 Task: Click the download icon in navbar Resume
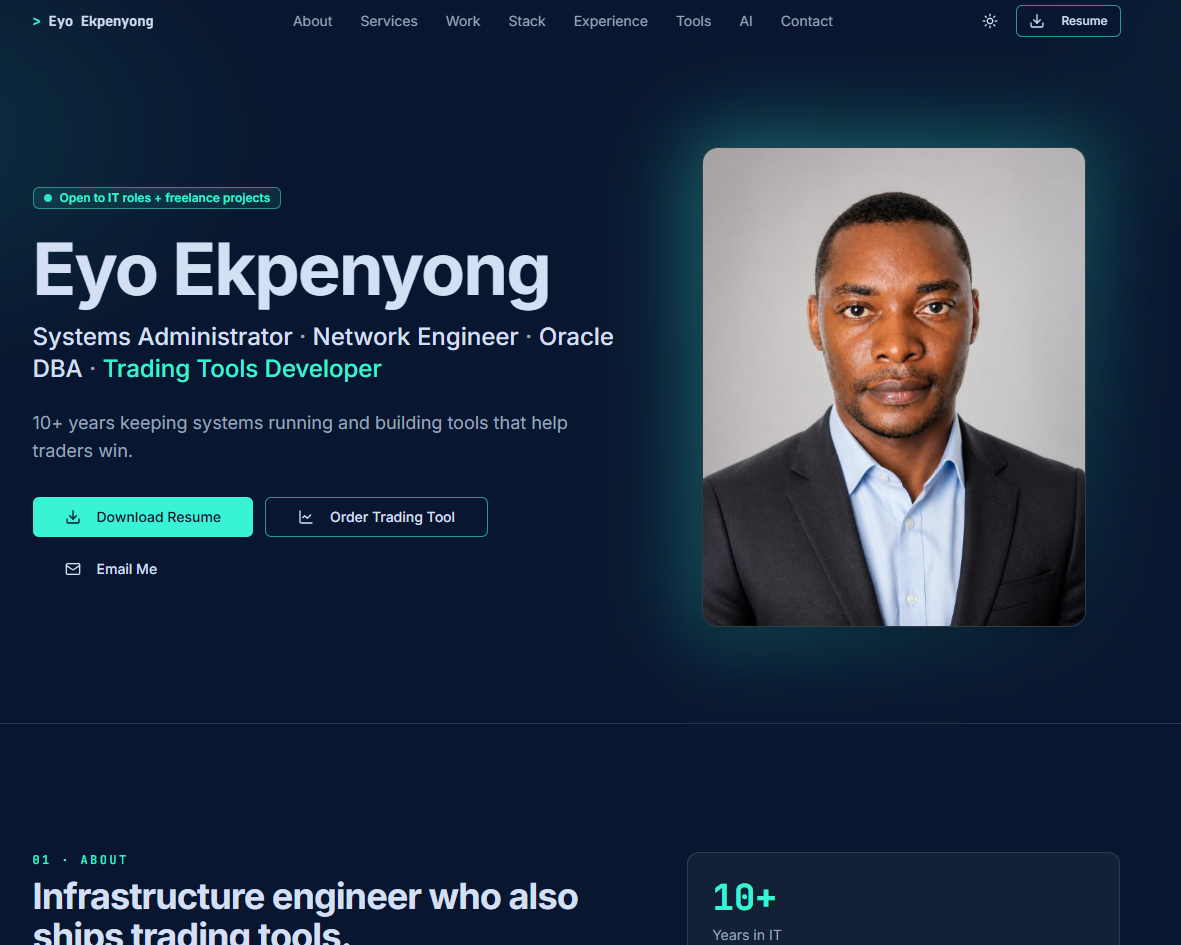pyautogui.click(x=1037, y=21)
